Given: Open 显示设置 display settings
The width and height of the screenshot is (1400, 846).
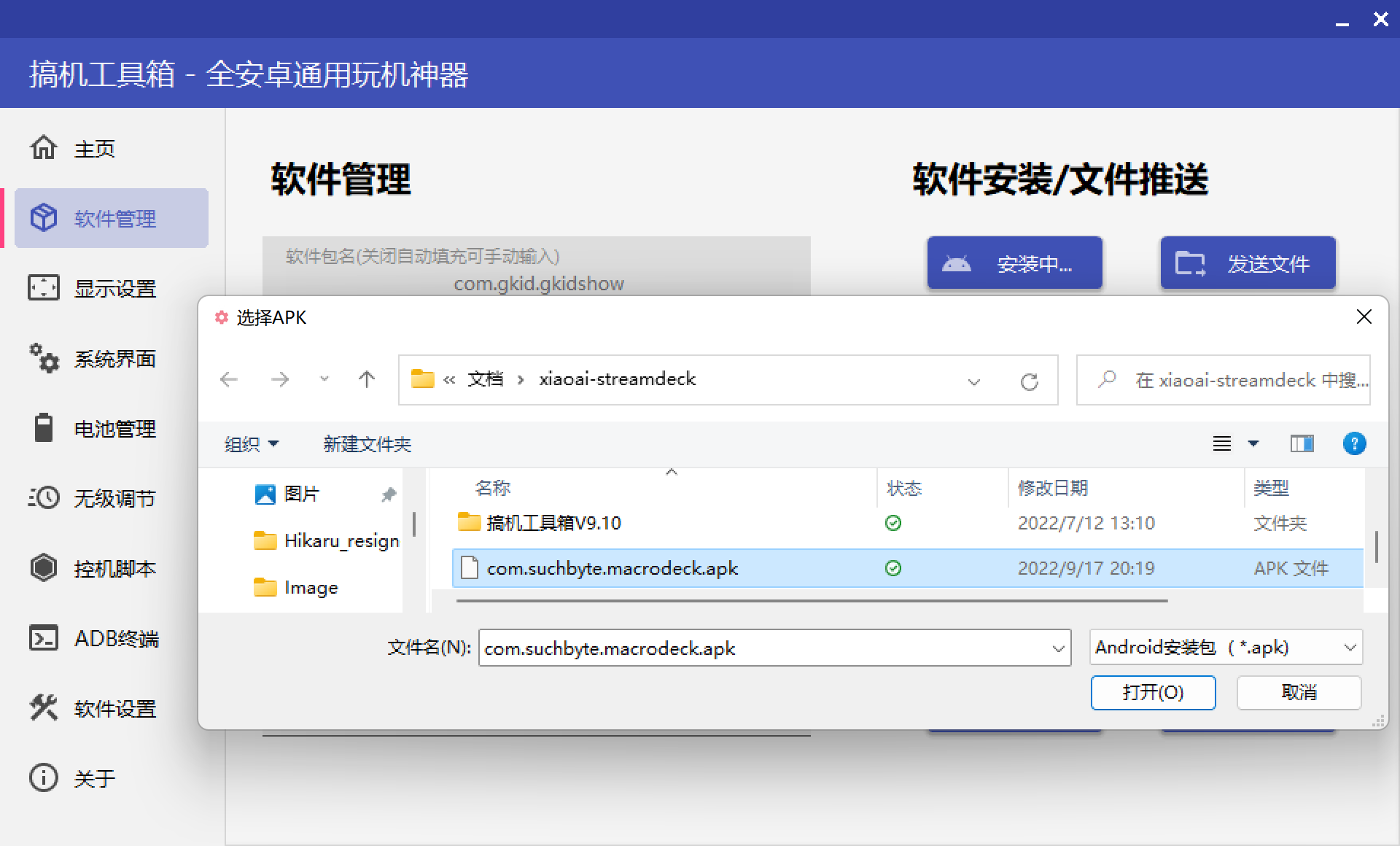Looking at the screenshot, I should point(114,288).
